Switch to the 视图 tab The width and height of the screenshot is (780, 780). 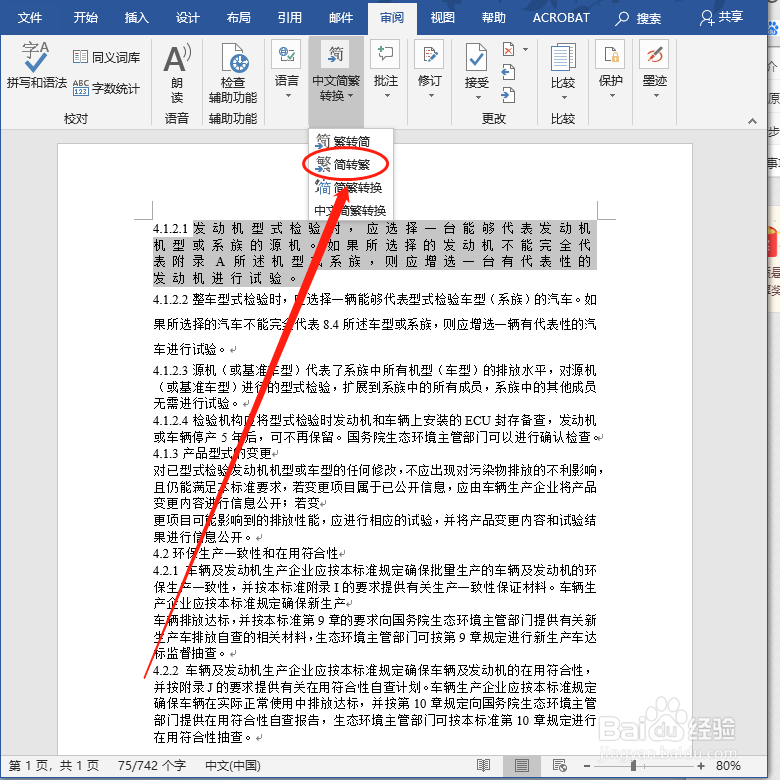443,18
